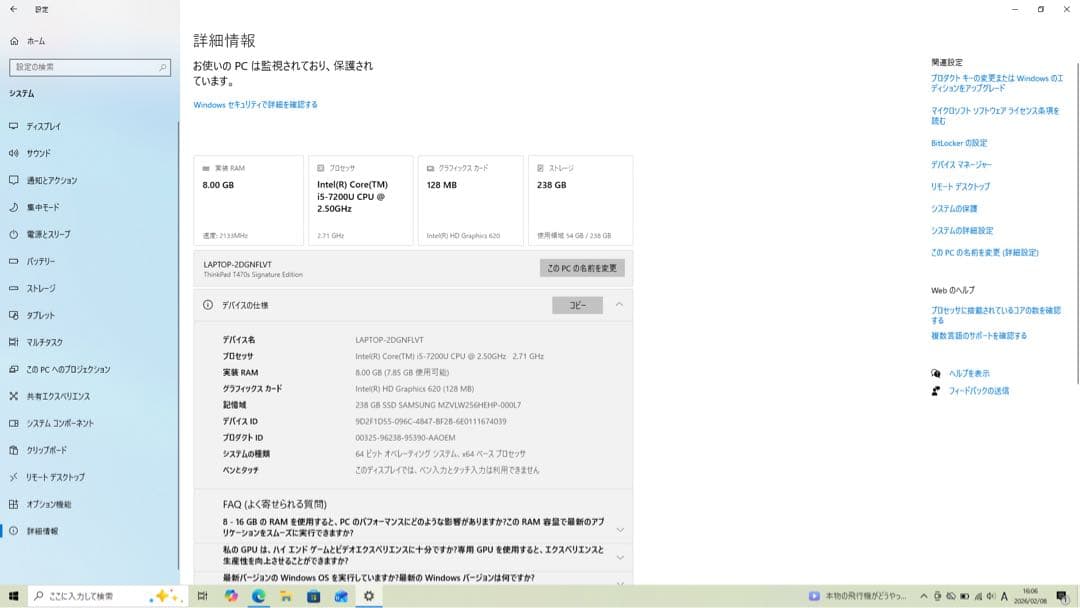This screenshot has height=608, width=1080.
Task: Open the Windows Start menu
Action: tap(14, 597)
